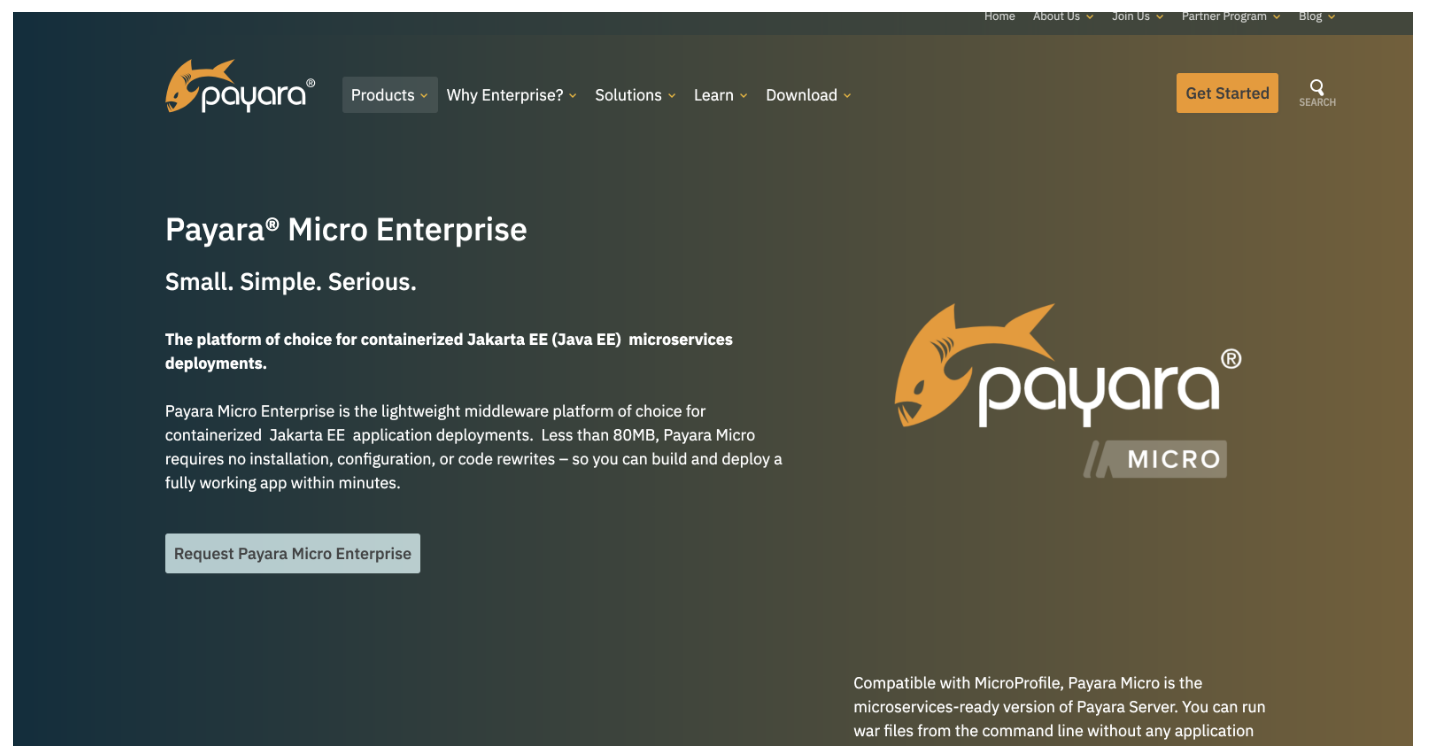
Task: Click the Payara fish logo in the header
Action: tap(240, 87)
